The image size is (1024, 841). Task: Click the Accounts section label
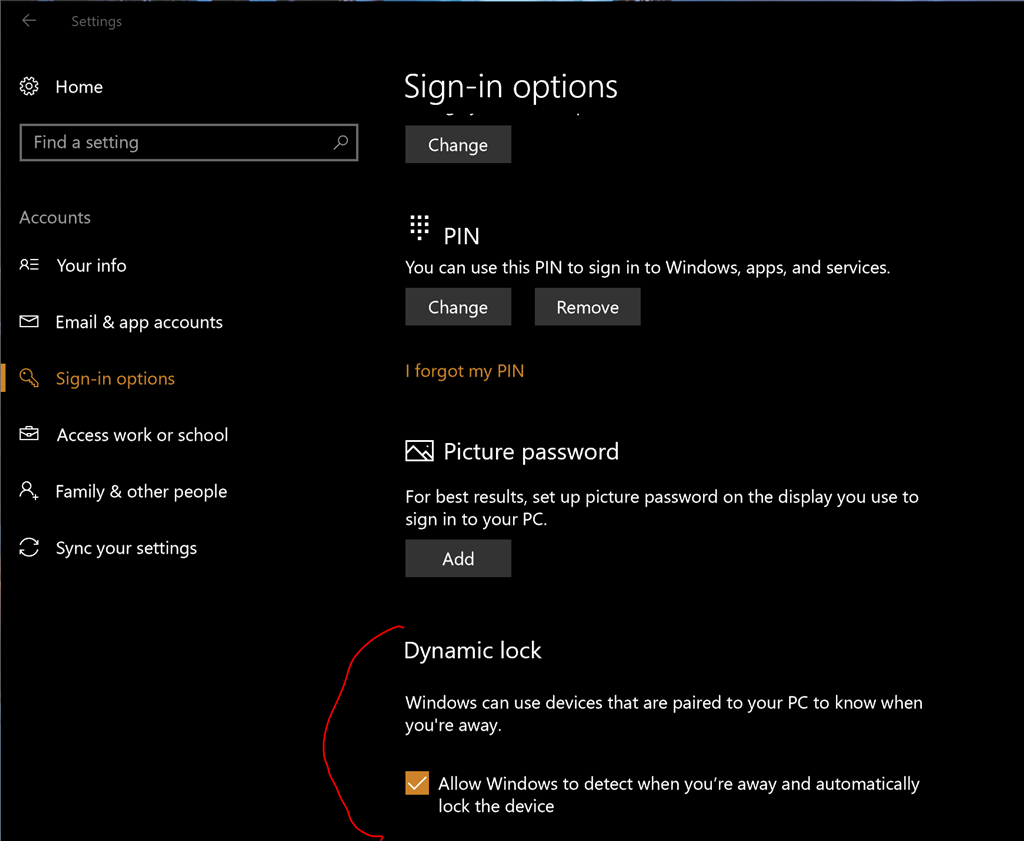coord(55,217)
